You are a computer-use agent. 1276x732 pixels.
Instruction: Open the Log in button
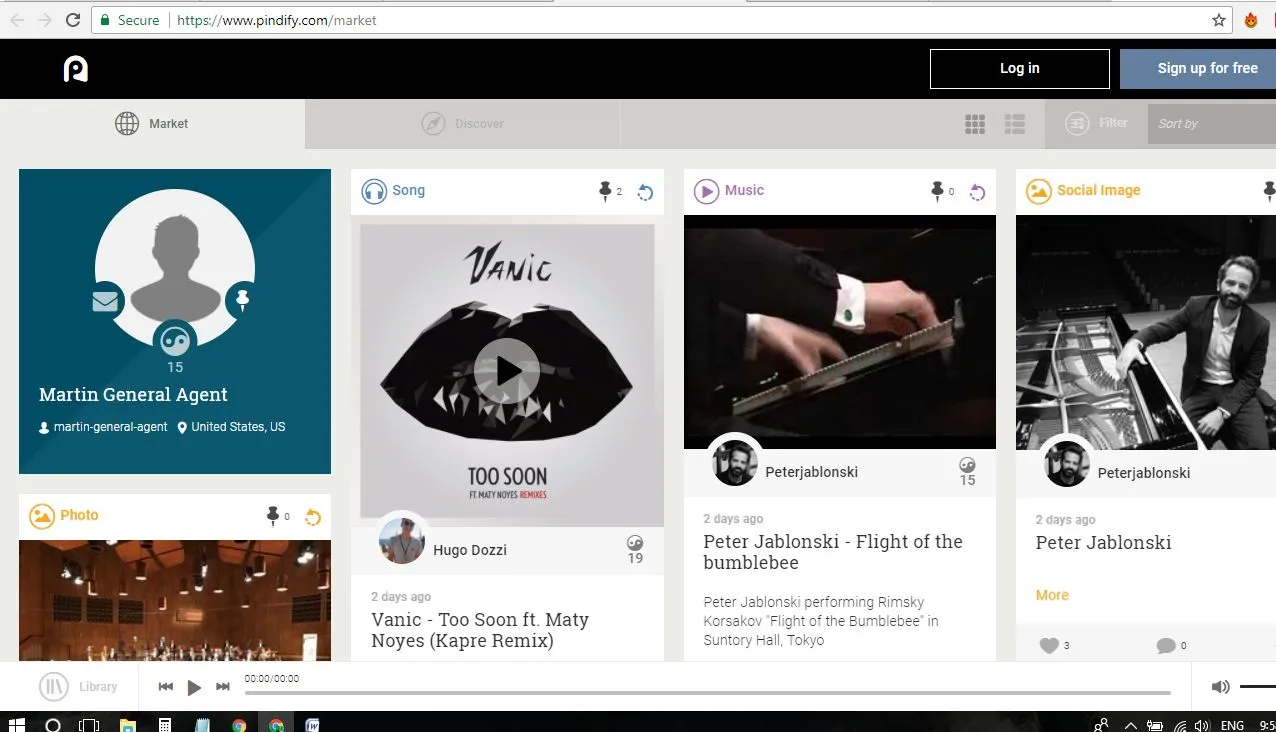click(1019, 69)
